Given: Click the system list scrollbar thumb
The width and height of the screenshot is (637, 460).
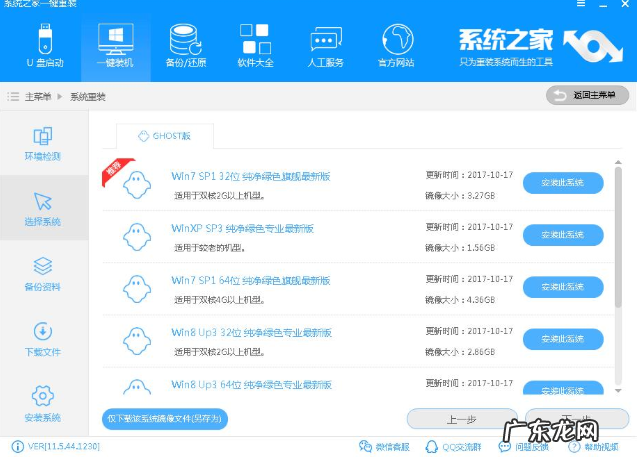Looking at the screenshot, I should pyautogui.click(x=618, y=237).
